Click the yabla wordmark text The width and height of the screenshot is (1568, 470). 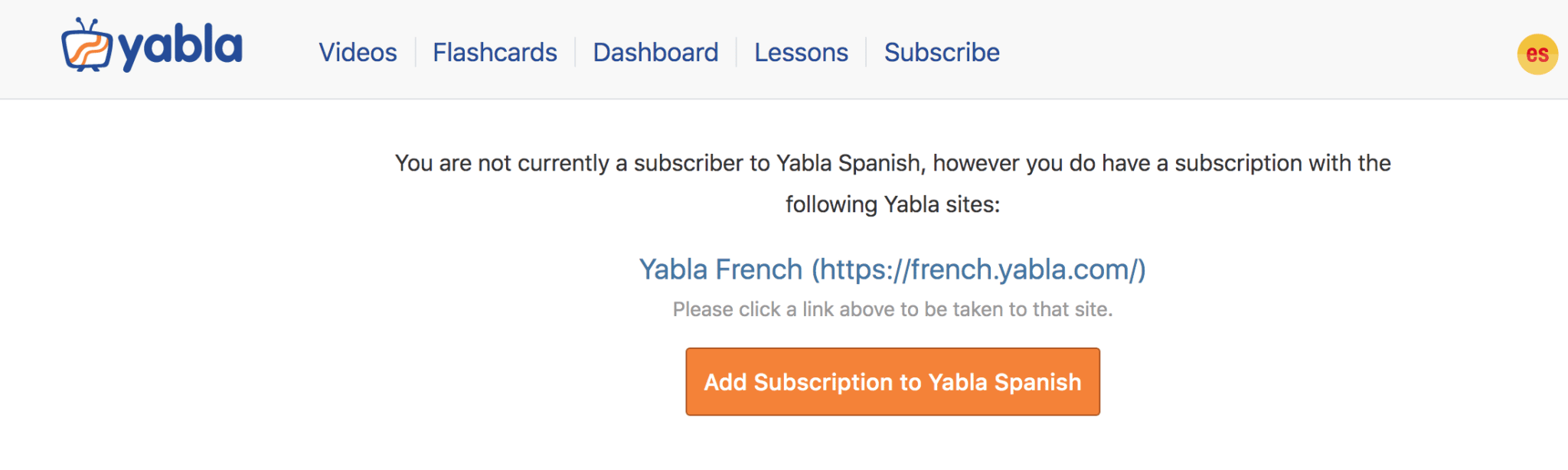click(181, 47)
